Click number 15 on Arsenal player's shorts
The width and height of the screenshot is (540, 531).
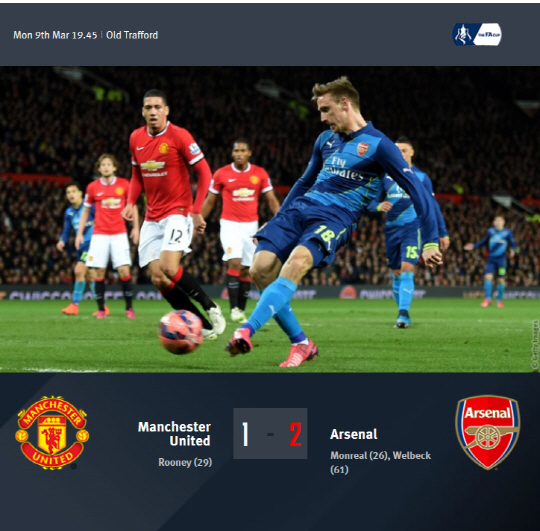[x=412, y=252]
